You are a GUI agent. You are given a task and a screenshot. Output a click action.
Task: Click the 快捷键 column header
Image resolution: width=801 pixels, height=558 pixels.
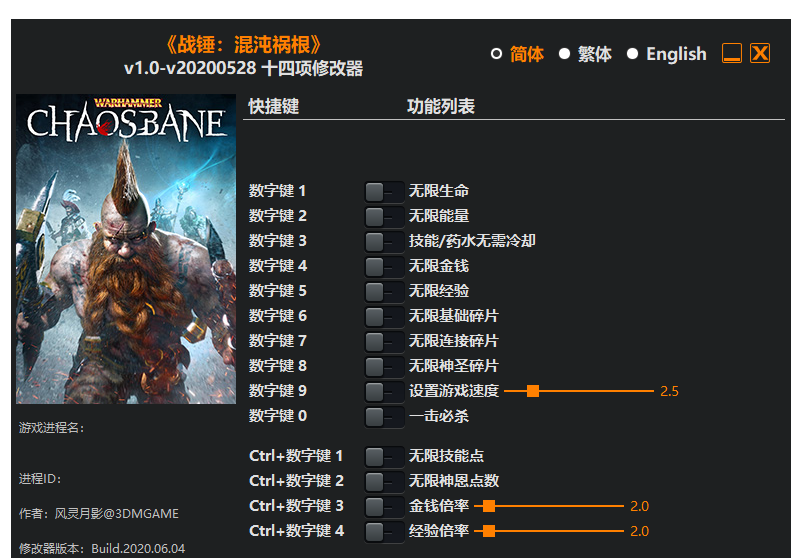tap(274, 107)
